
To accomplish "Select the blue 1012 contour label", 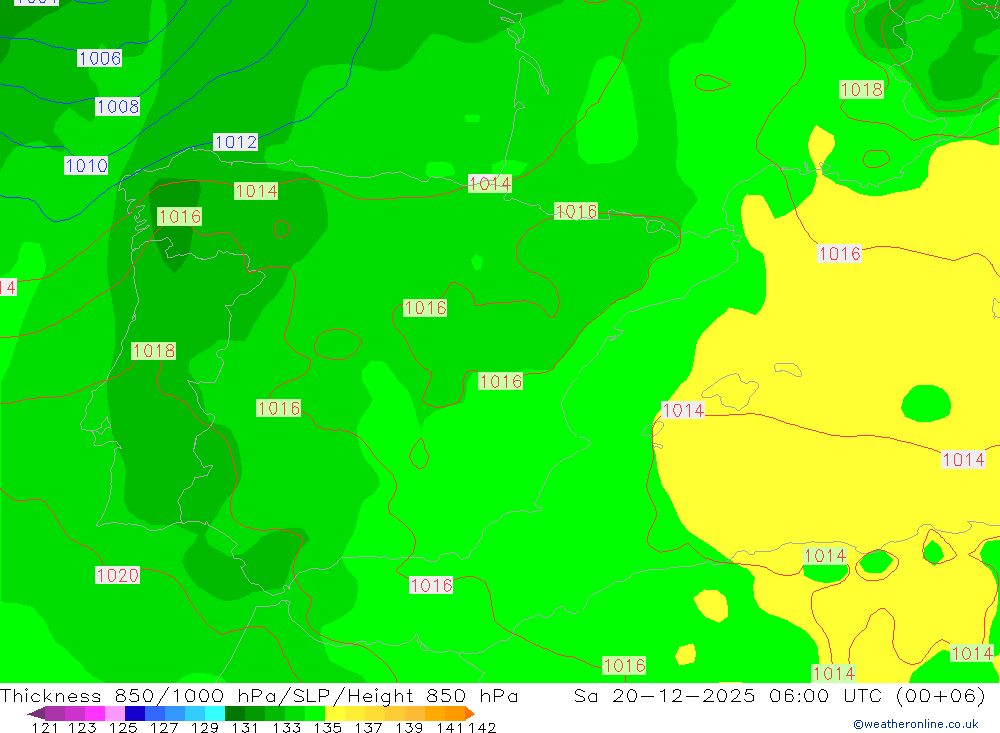I will 235,142.
